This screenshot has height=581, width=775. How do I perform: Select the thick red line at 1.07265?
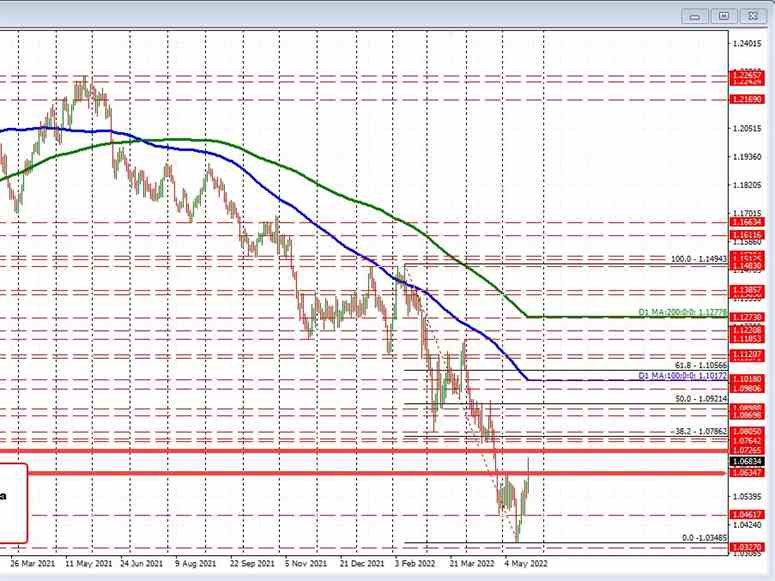pyautogui.click(x=363, y=451)
